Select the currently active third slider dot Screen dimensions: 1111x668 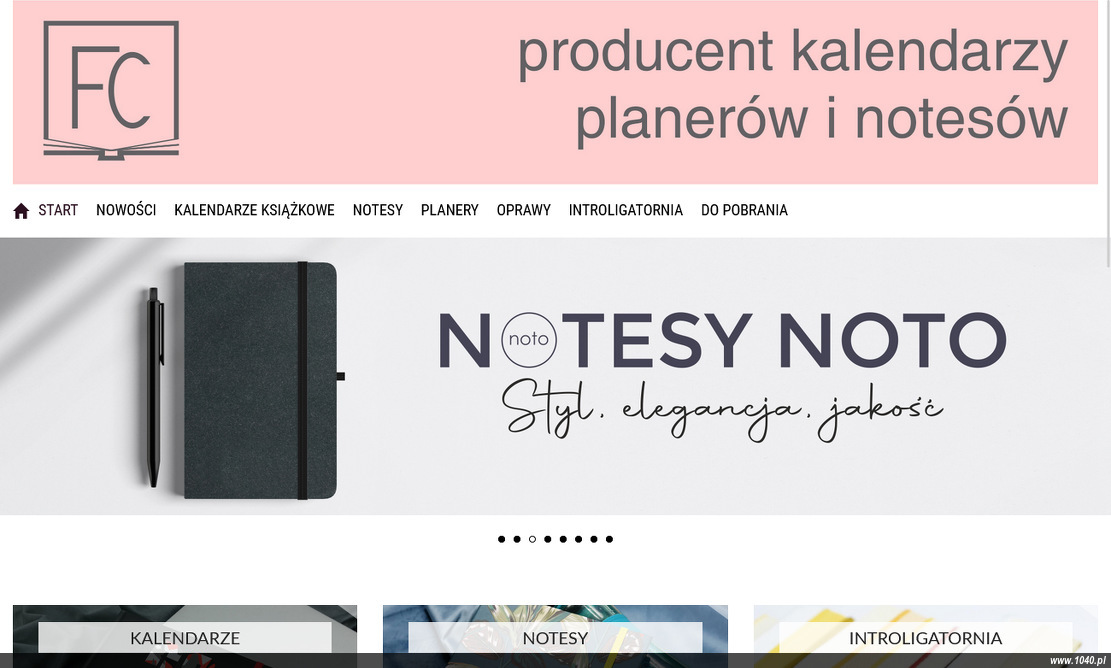coord(532,539)
